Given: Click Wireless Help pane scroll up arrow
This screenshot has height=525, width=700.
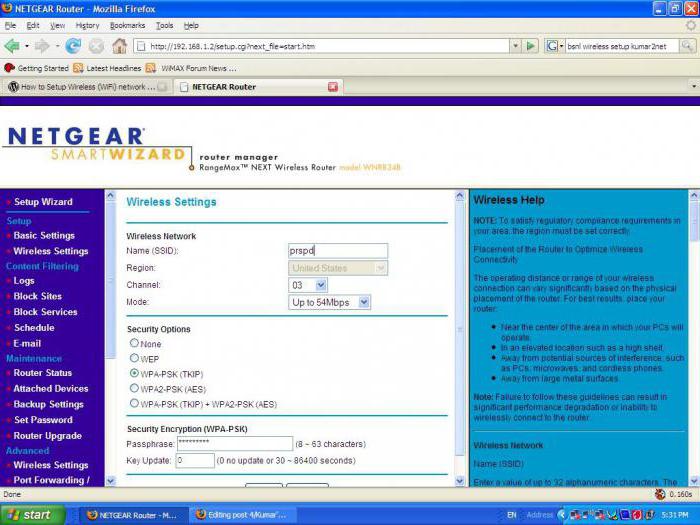Looking at the screenshot, I should pyautogui.click(x=694, y=195).
